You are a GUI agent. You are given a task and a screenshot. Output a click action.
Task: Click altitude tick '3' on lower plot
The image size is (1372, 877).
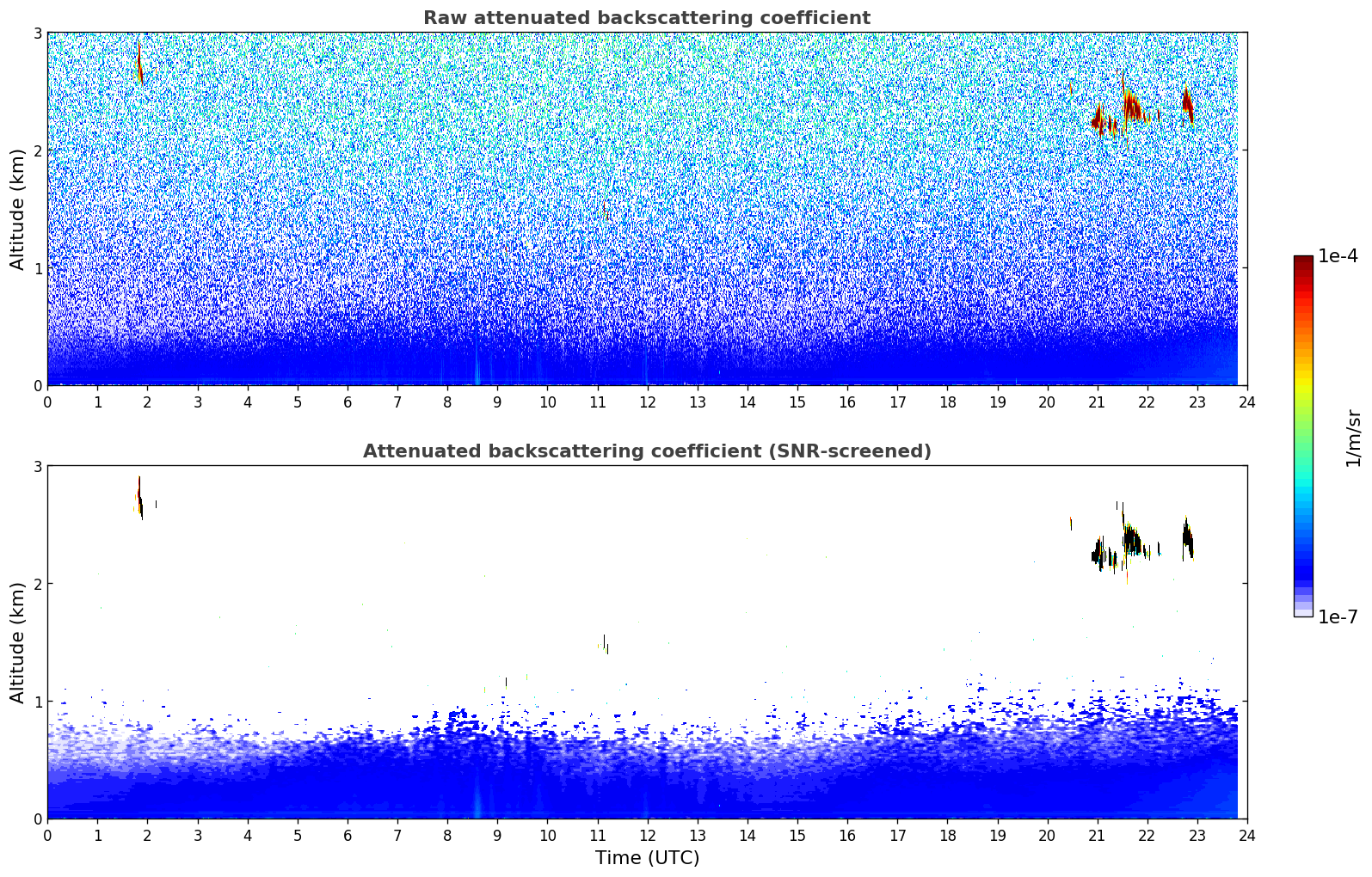pos(37,466)
